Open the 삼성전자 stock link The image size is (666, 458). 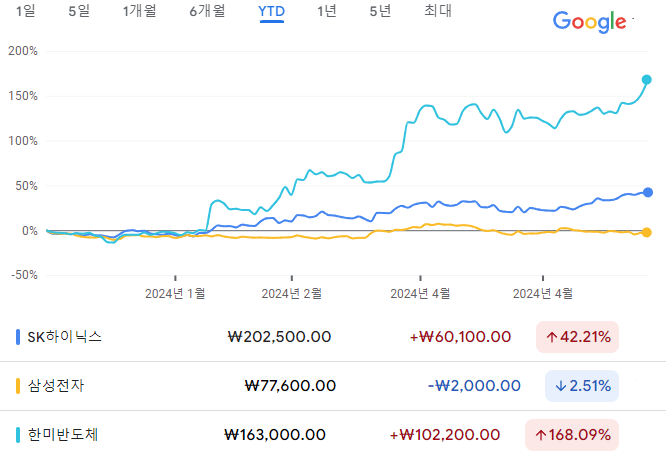[x=56, y=386]
